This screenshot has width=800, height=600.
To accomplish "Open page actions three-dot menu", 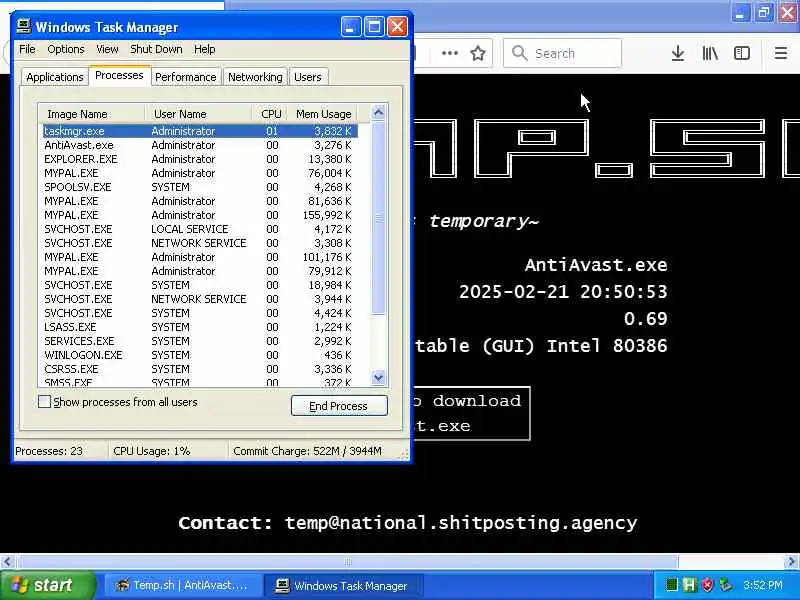I will (449, 53).
